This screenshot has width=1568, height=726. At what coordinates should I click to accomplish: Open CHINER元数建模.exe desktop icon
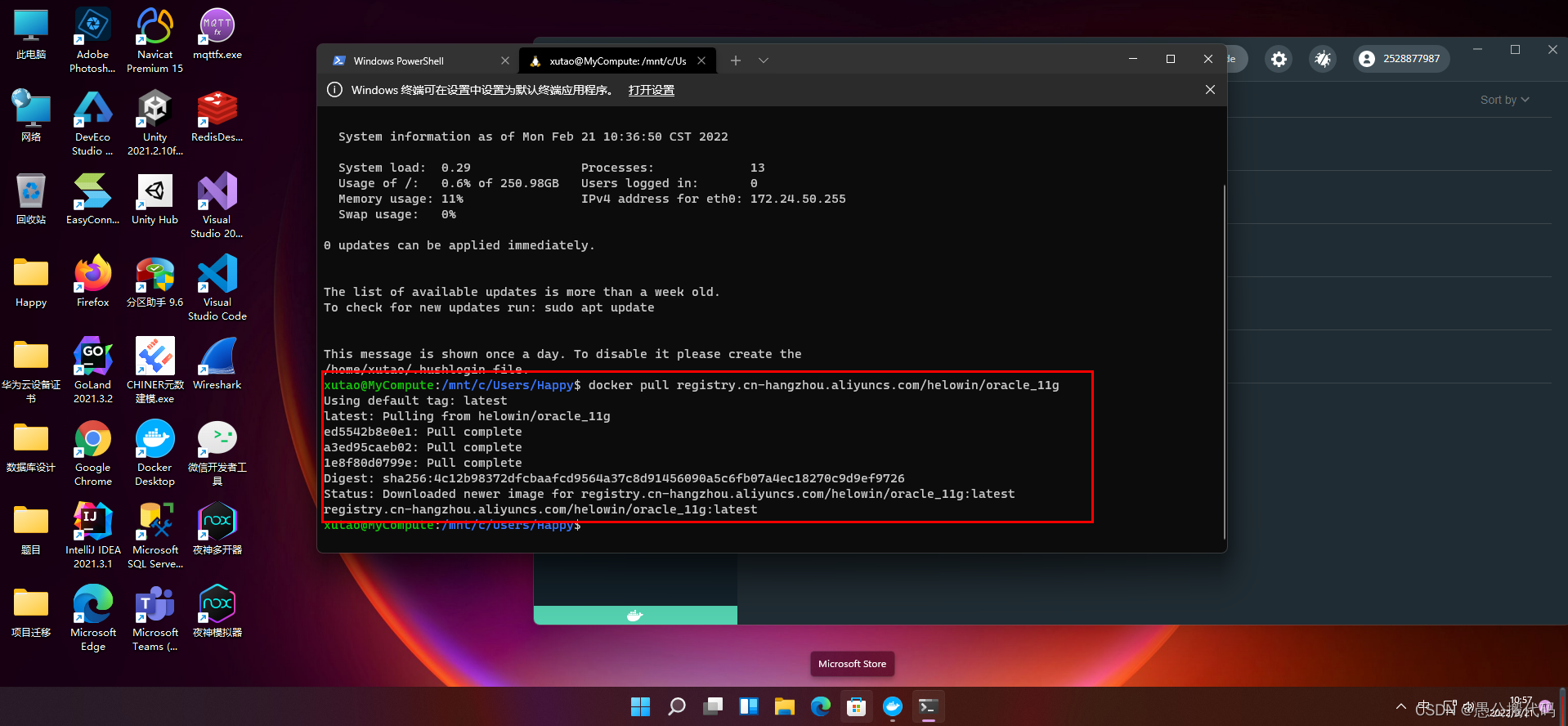click(155, 370)
